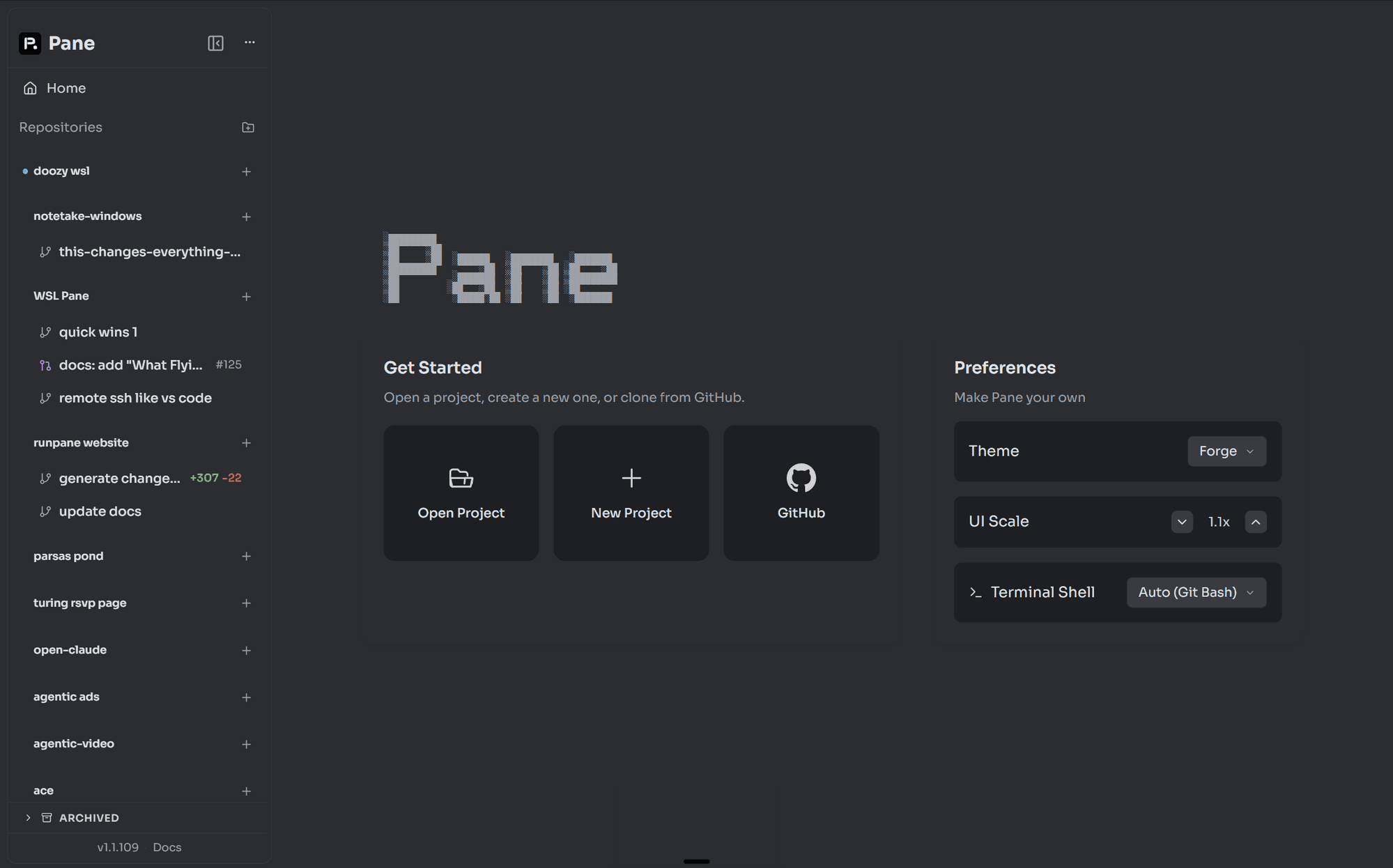Create new branch in runpane website
Viewport: 1393px width, 868px height.
click(247, 443)
